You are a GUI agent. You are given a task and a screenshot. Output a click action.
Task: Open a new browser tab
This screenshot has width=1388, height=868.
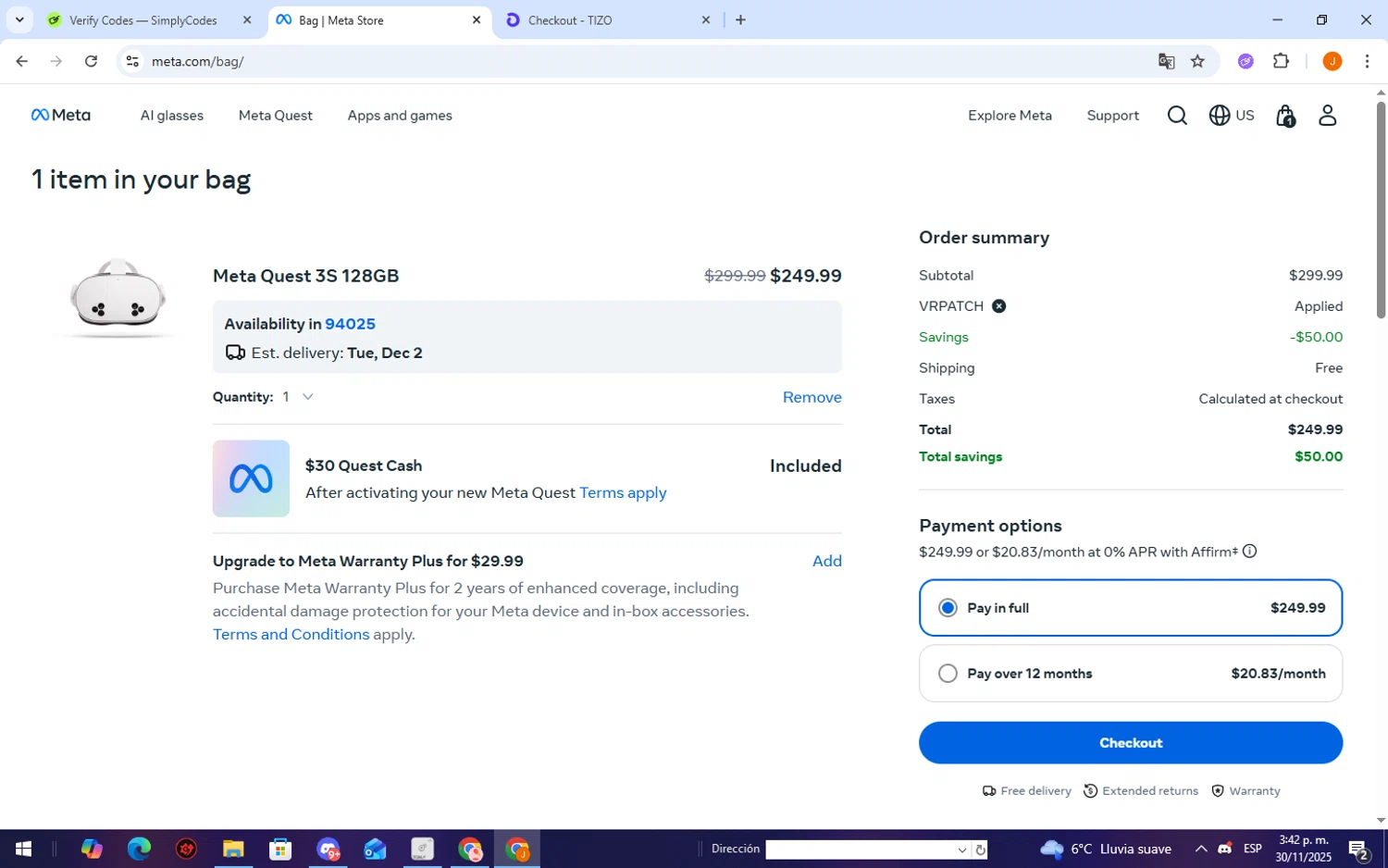(x=740, y=19)
